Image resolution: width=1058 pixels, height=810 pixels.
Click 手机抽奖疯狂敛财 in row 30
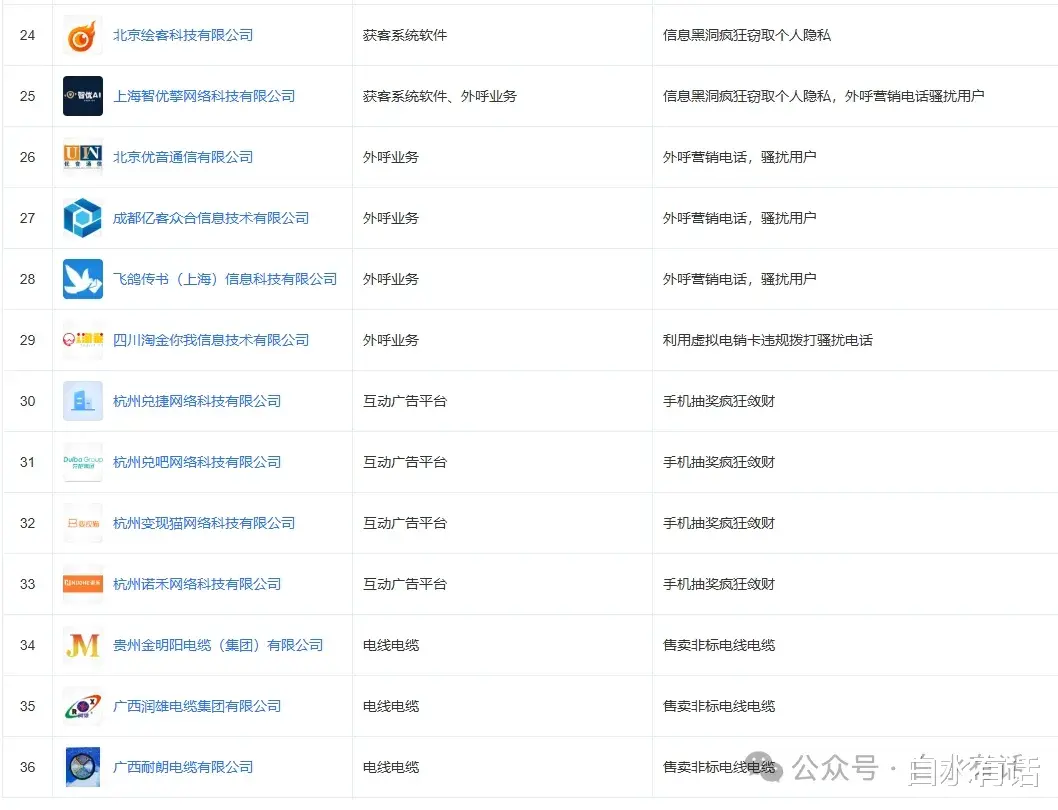pos(719,401)
